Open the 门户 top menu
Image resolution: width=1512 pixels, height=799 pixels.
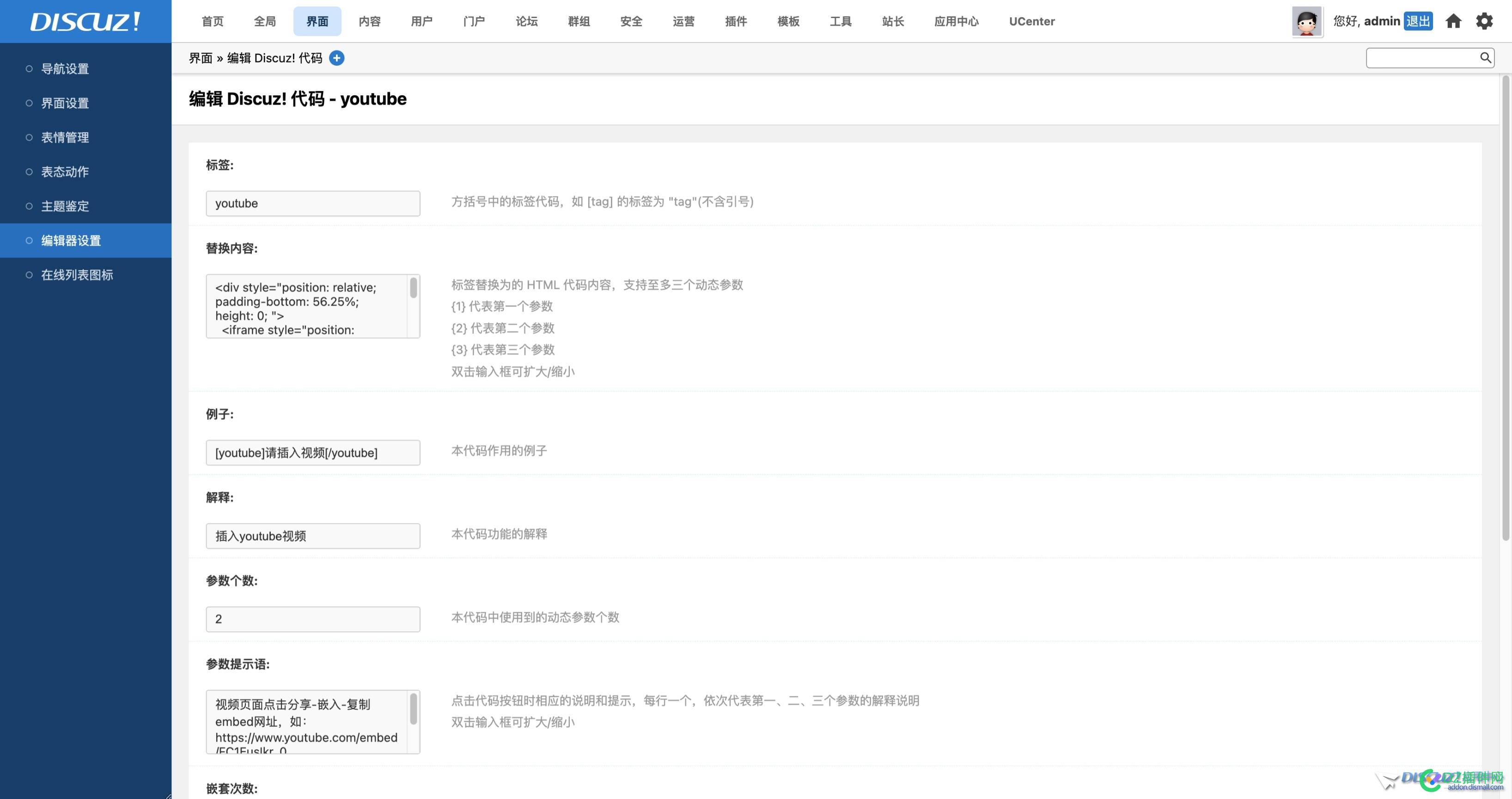pos(474,21)
